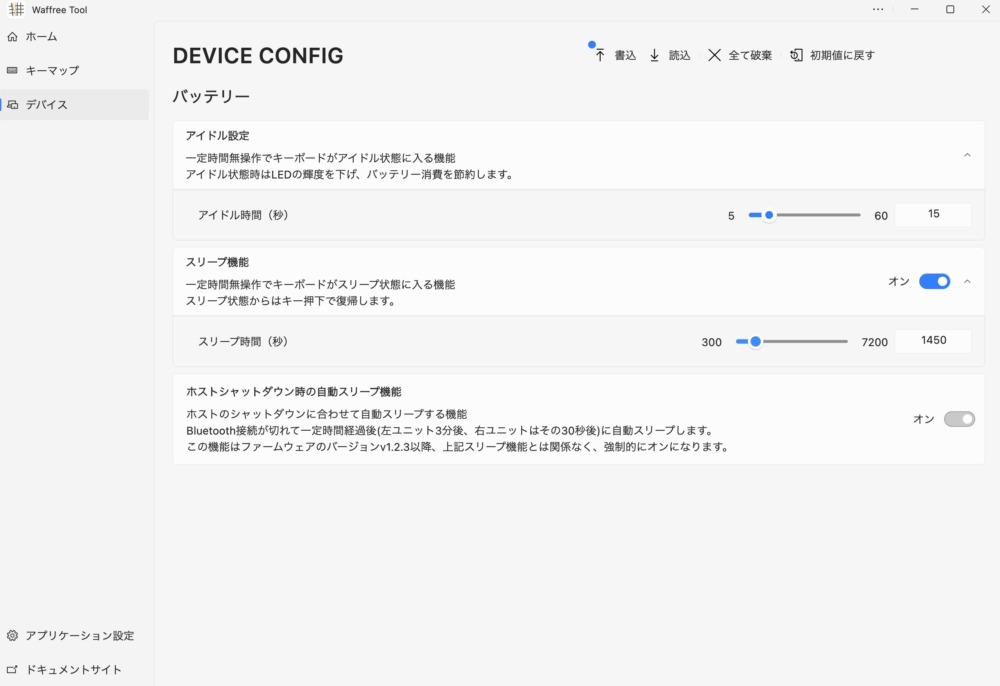Click the アイドル時間 slider handle
1000x686 pixels.
(769, 215)
